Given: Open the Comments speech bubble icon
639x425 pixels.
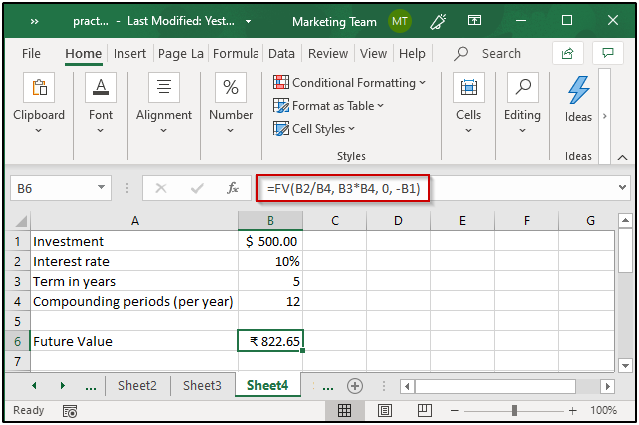Looking at the screenshot, I should pos(608,53).
